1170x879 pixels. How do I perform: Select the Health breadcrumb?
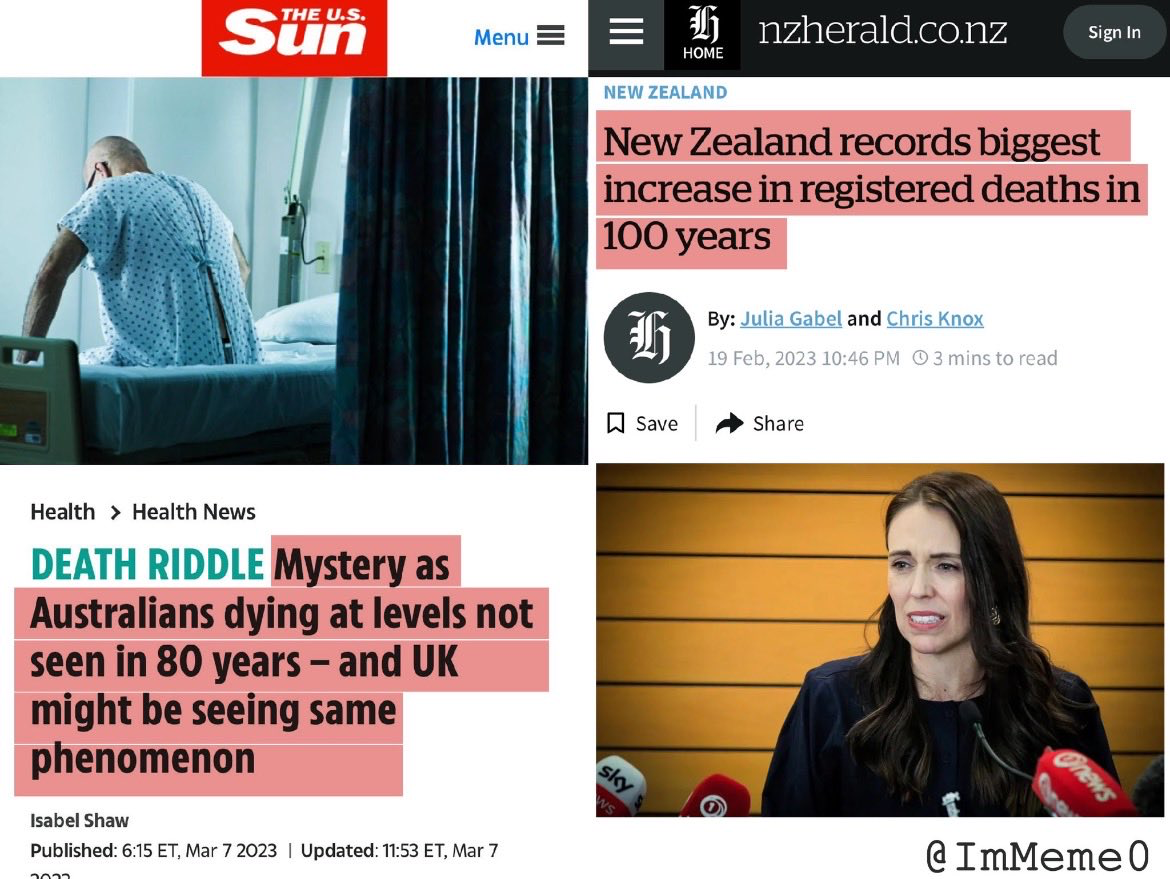click(63, 512)
